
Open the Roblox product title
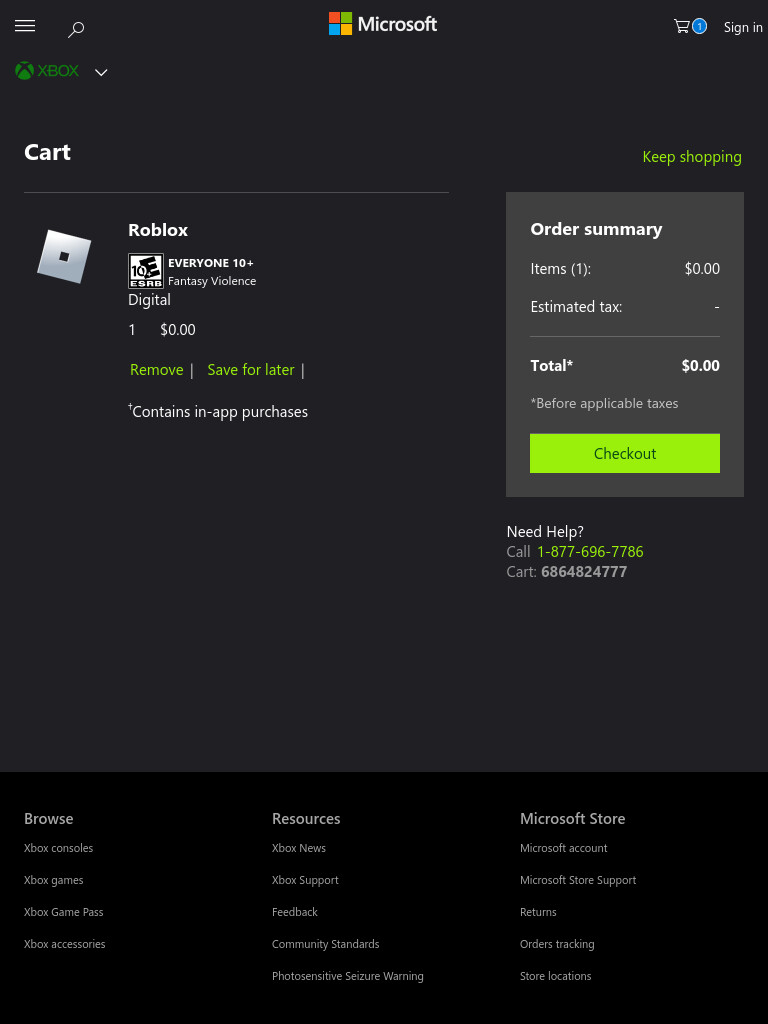(158, 230)
